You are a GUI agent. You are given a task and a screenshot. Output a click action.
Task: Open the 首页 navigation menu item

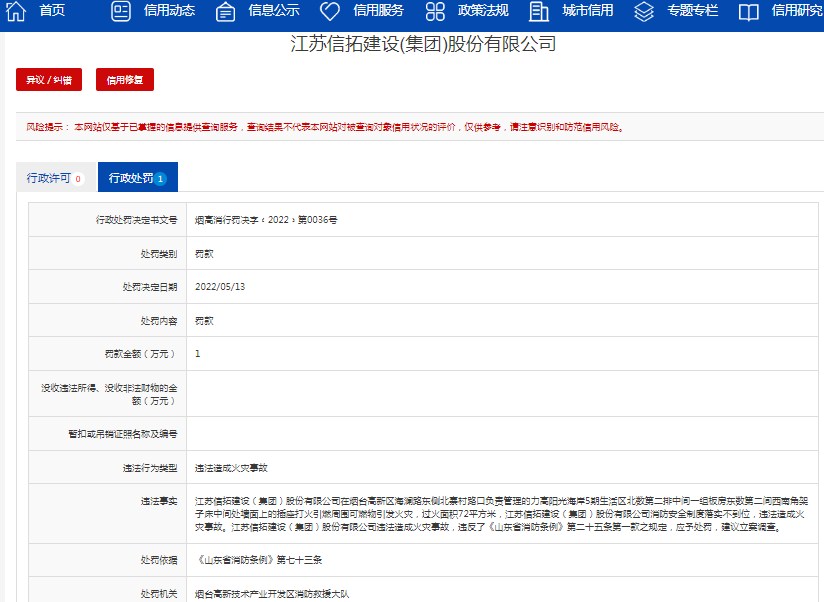pyautogui.click(x=48, y=12)
